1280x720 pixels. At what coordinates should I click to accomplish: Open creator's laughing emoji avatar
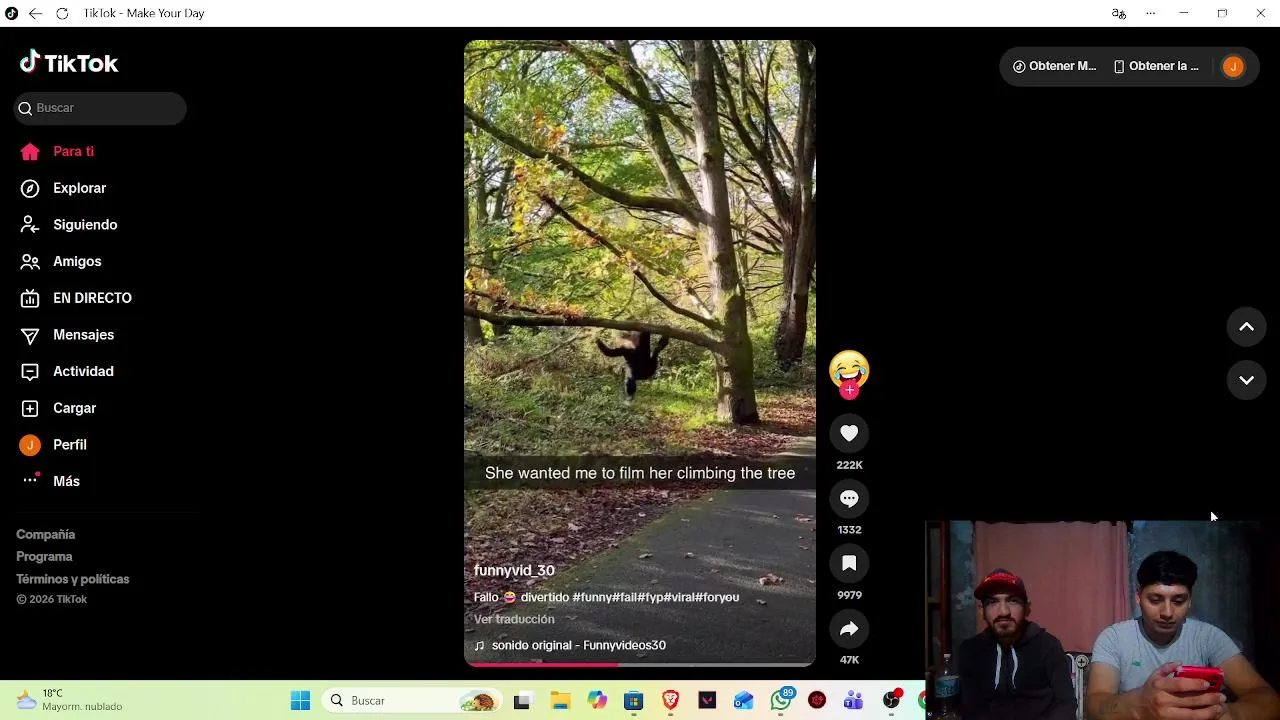coord(849,369)
